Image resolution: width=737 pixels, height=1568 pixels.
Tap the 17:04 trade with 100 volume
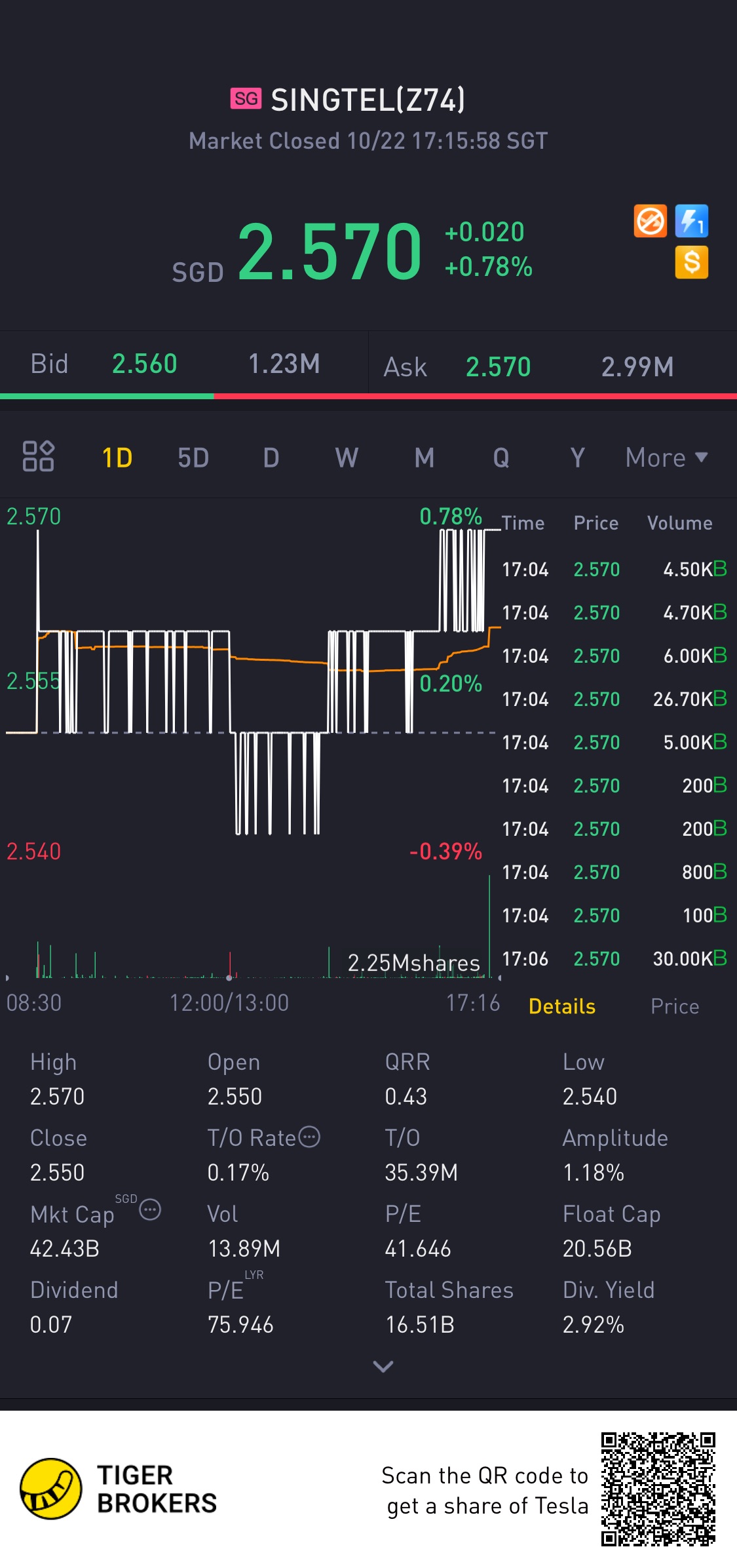coord(614,915)
